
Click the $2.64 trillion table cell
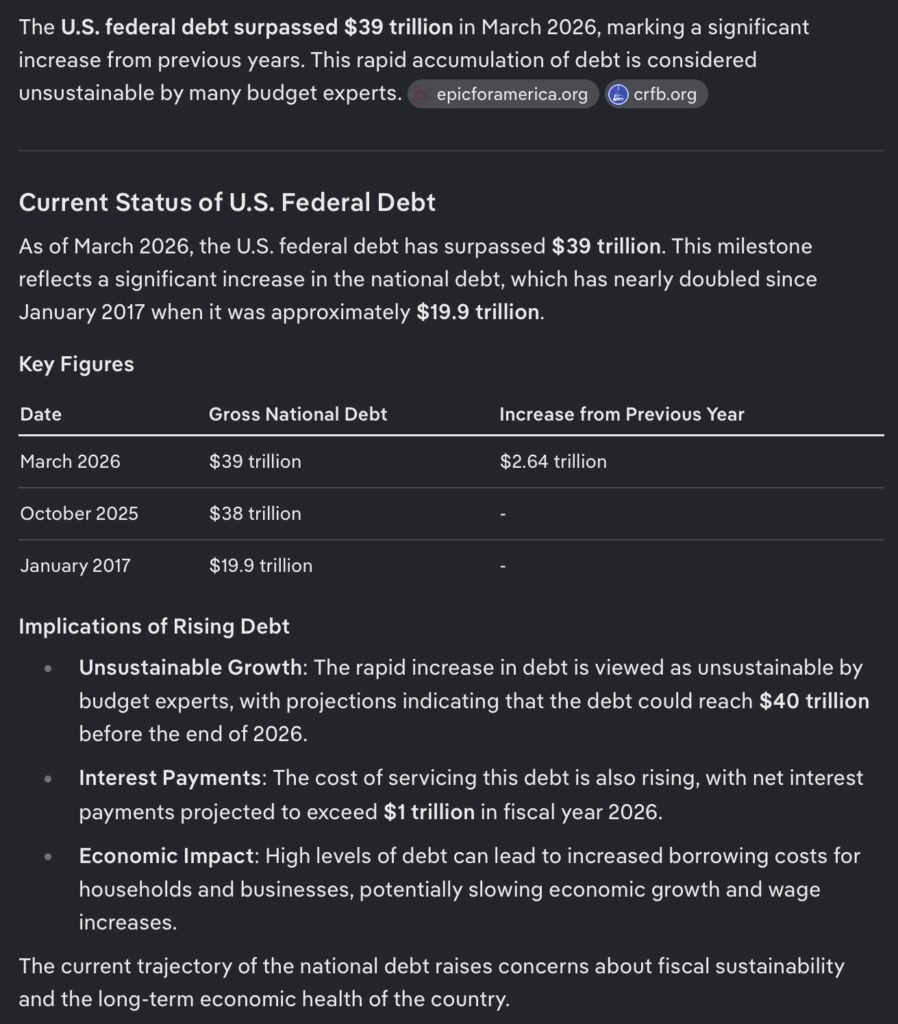pyautogui.click(x=552, y=462)
